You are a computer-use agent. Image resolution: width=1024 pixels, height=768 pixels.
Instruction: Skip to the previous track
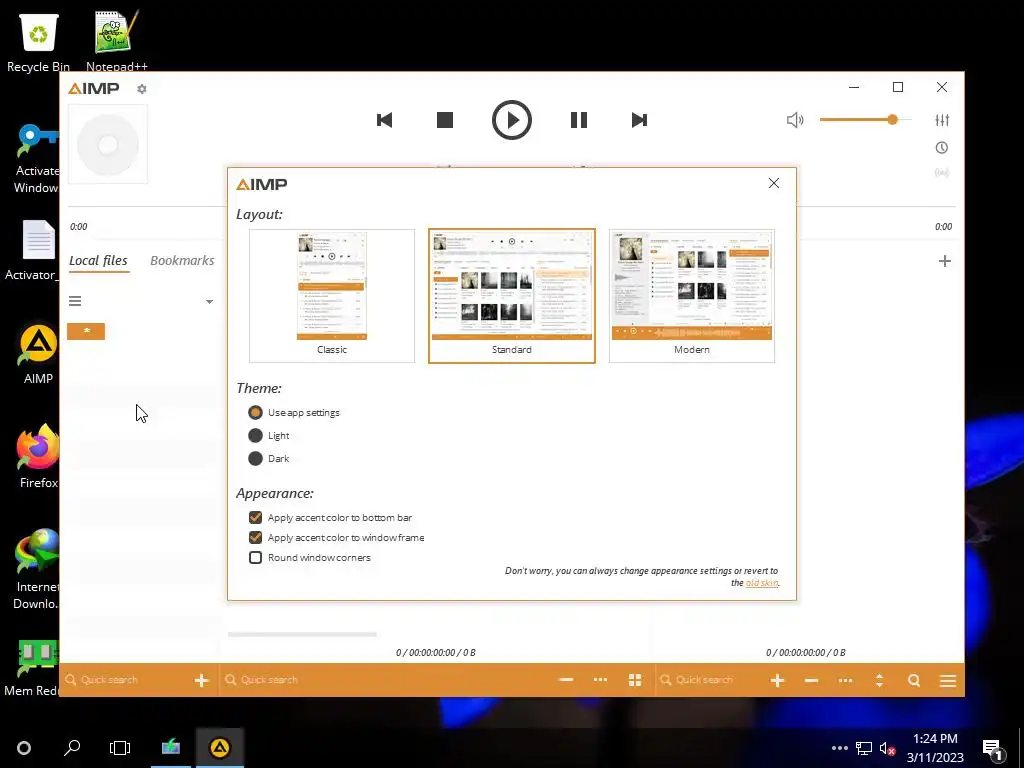click(x=385, y=120)
